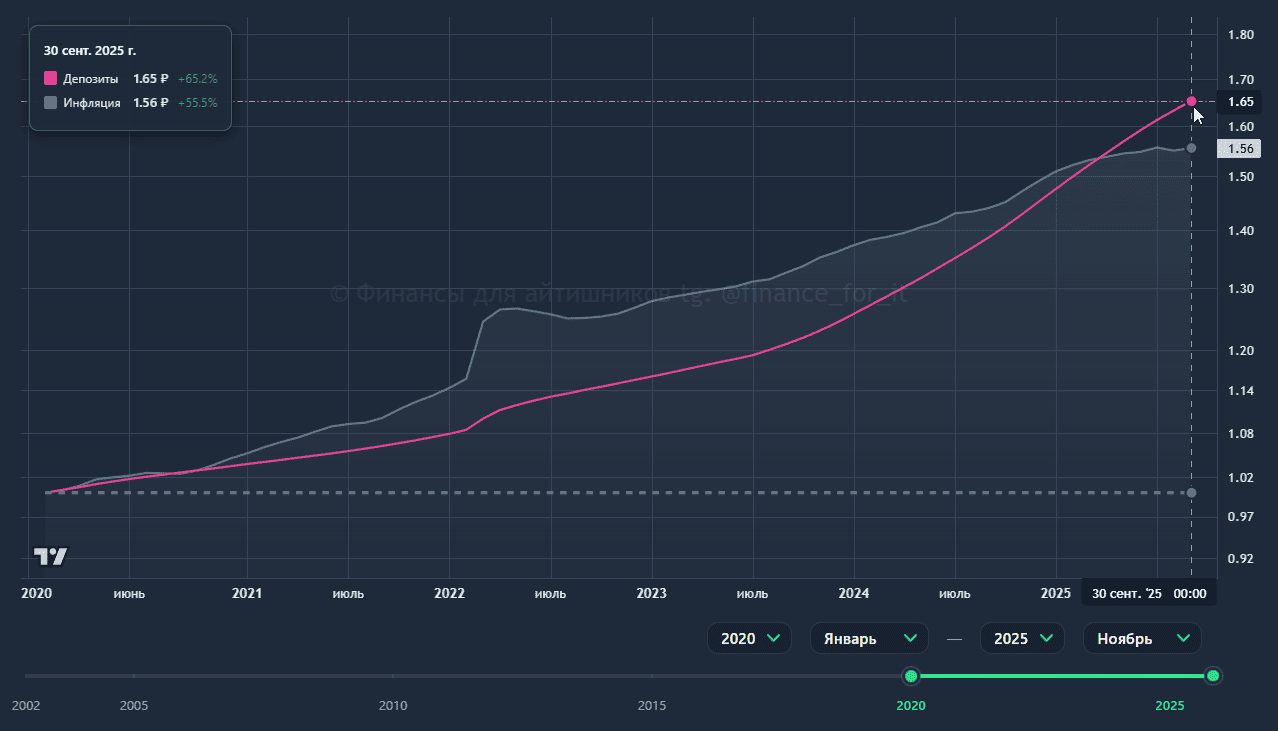Select 2010 on the bottom timeline
Viewport: 1278px width, 731px height.
pos(393,705)
